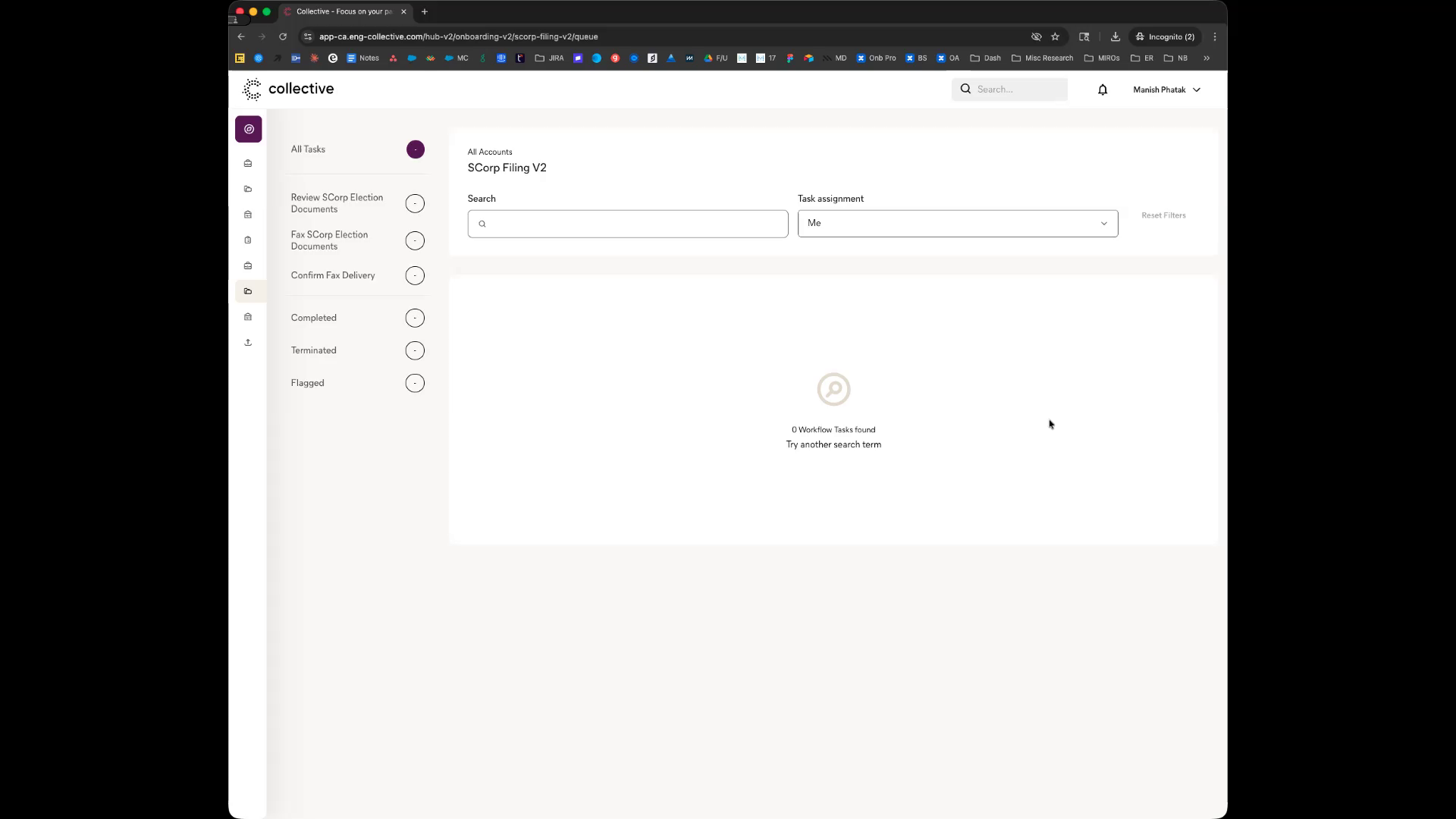Image resolution: width=1456 pixels, height=819 pixels.
Task: Reload the page with refresh icon
Action: (x=283, y=36)
